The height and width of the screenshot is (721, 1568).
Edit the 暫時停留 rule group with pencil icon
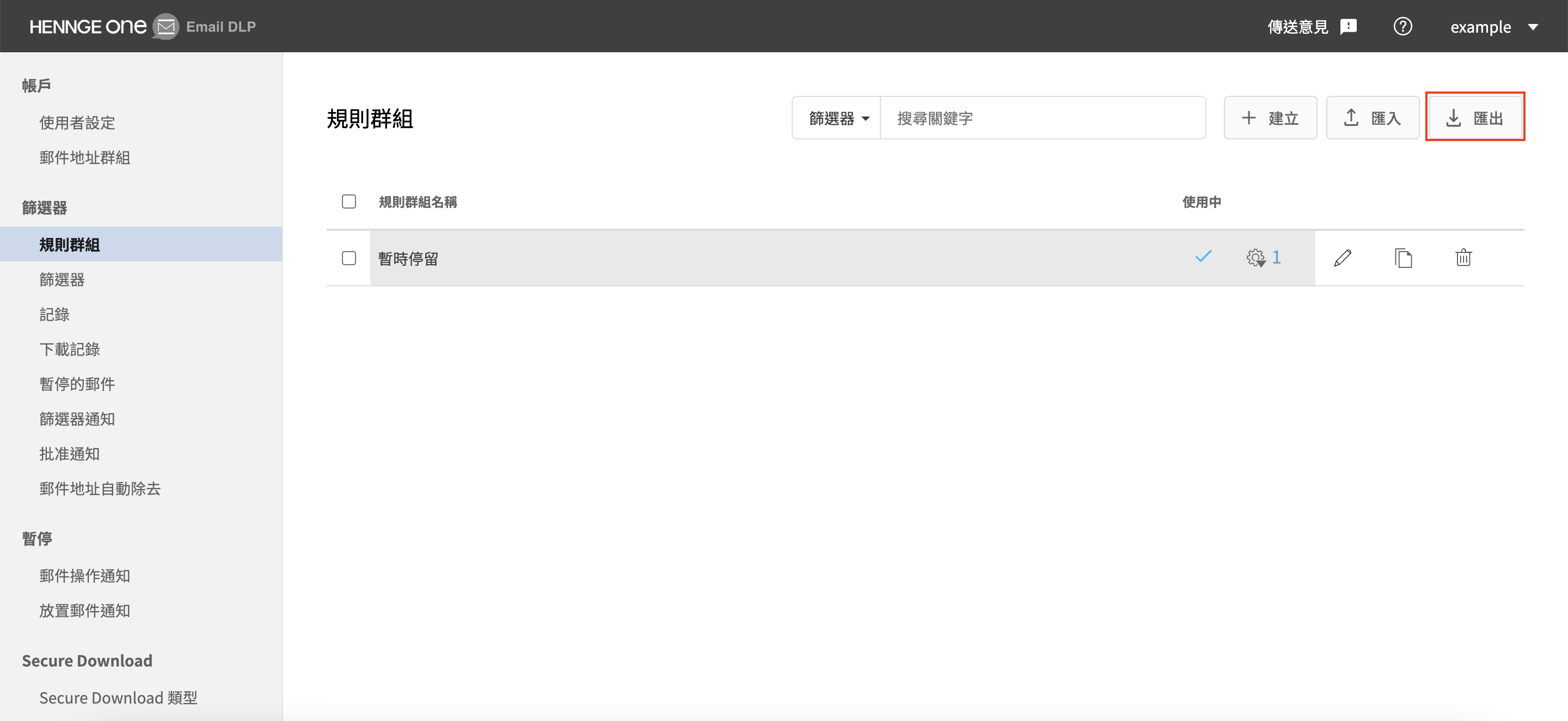pyautogui.click(x=1343, y=258)
